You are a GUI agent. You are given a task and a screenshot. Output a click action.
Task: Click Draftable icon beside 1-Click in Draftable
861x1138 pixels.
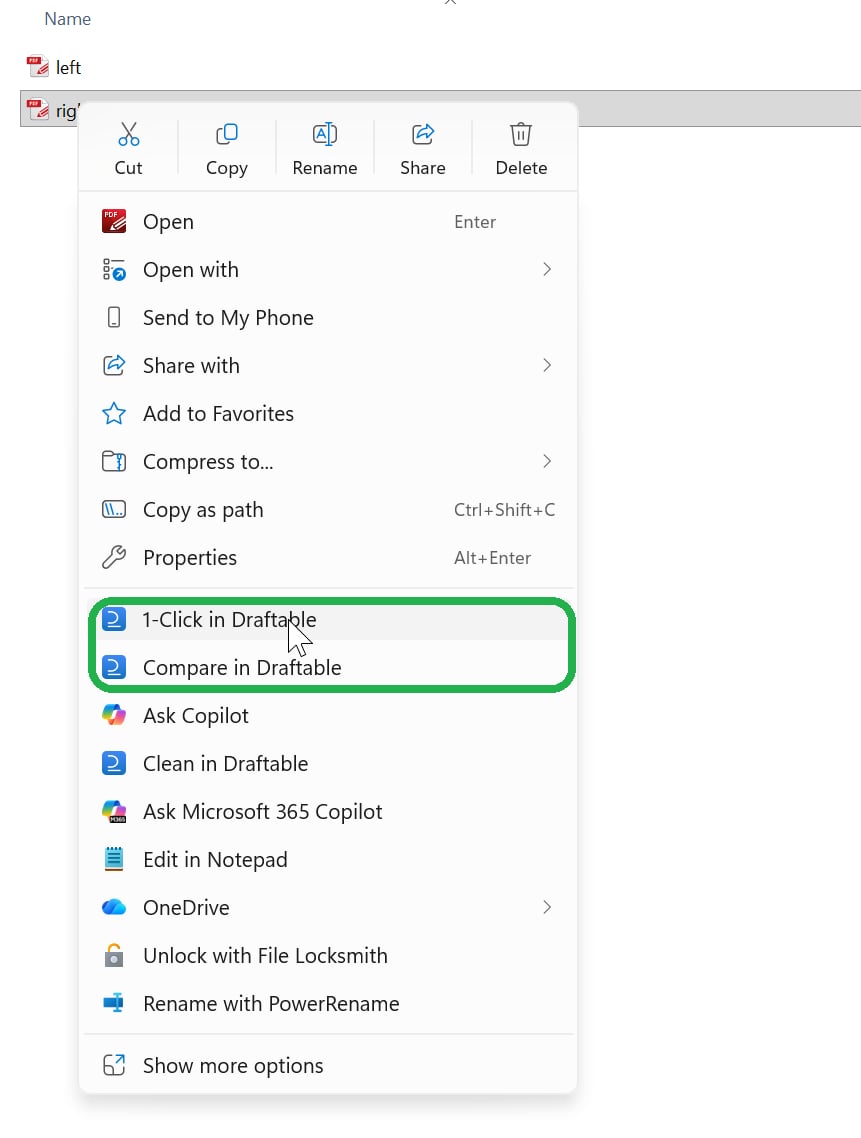pyautogui.click(x=114, y=619)
